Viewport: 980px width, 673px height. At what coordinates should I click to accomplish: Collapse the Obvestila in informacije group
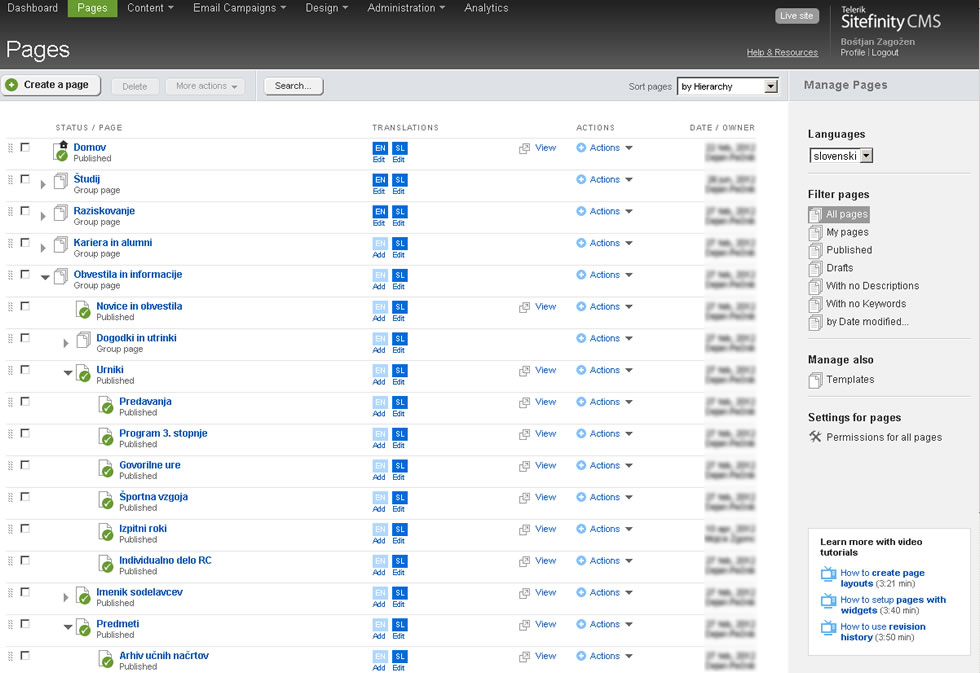[x=45, y=278]
